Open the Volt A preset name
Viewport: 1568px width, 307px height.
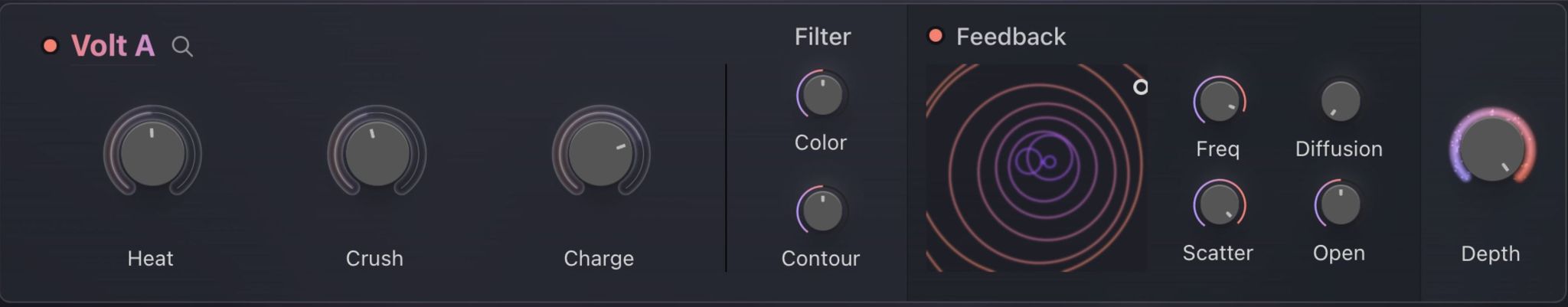[x=113, y=46]
